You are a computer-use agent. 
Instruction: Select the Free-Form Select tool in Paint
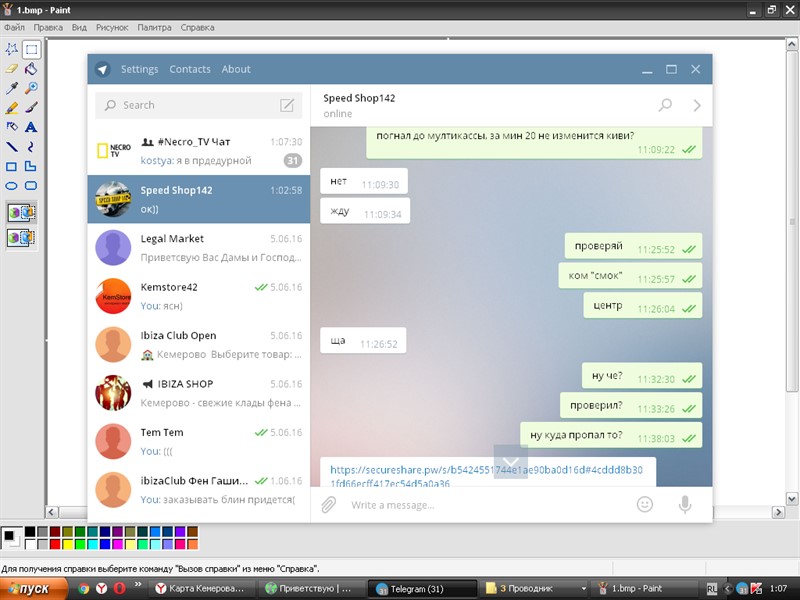11,49
